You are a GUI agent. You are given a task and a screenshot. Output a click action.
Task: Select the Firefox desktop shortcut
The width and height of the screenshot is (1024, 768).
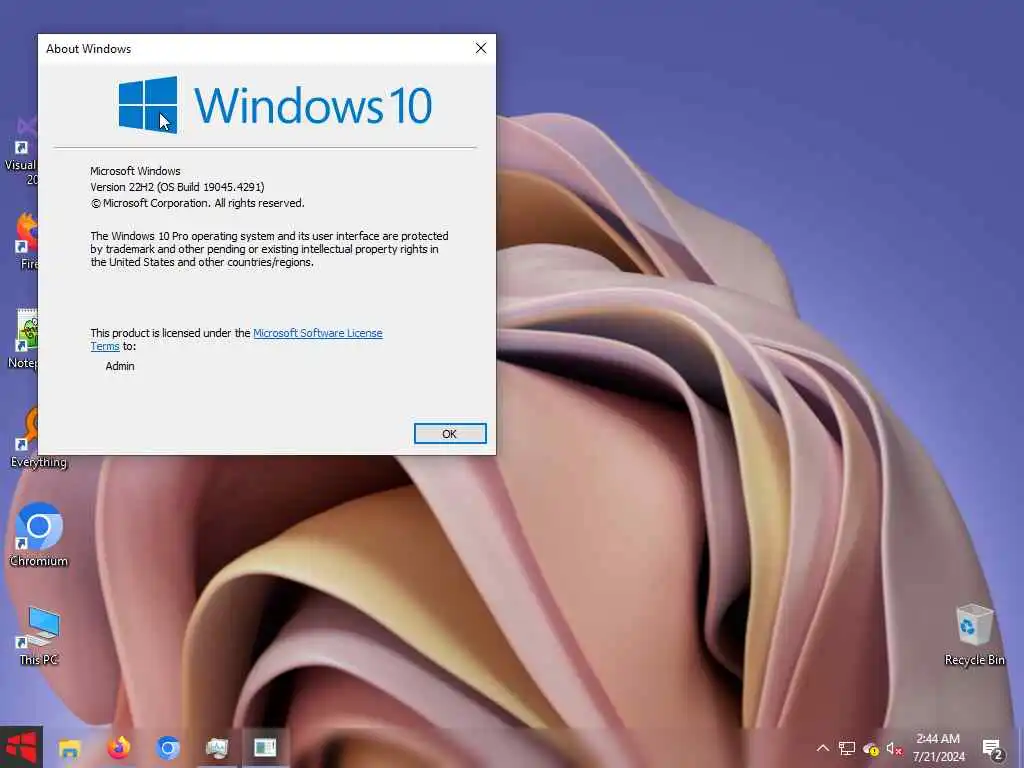click(26, 240)
